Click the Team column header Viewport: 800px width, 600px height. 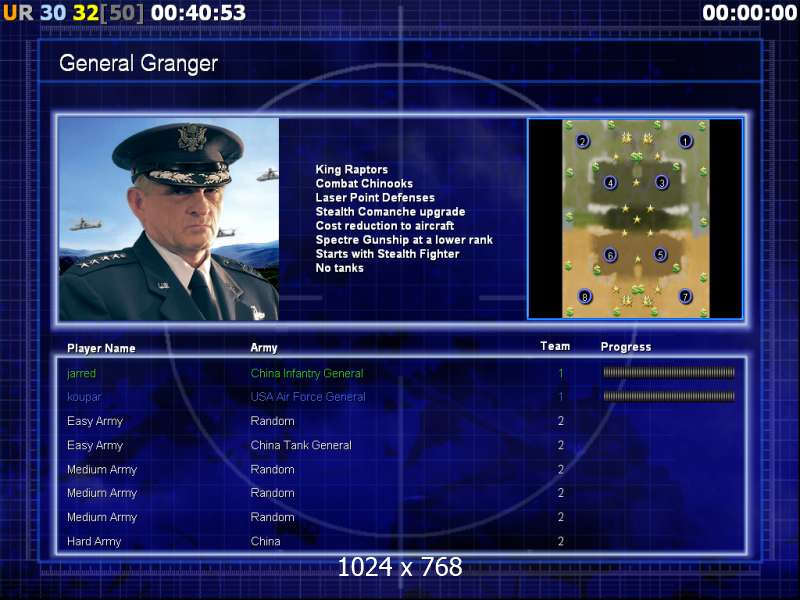[555, 346]
